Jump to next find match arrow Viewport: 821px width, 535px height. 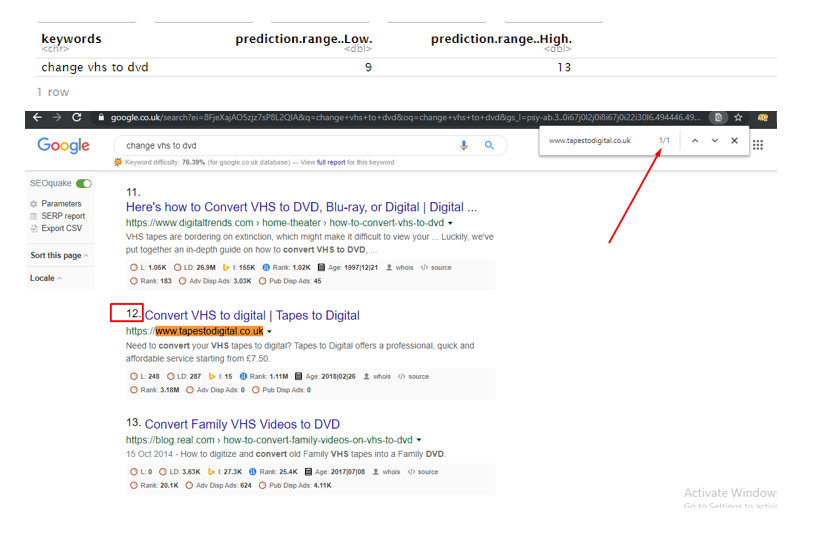click(x=715, y=141)
